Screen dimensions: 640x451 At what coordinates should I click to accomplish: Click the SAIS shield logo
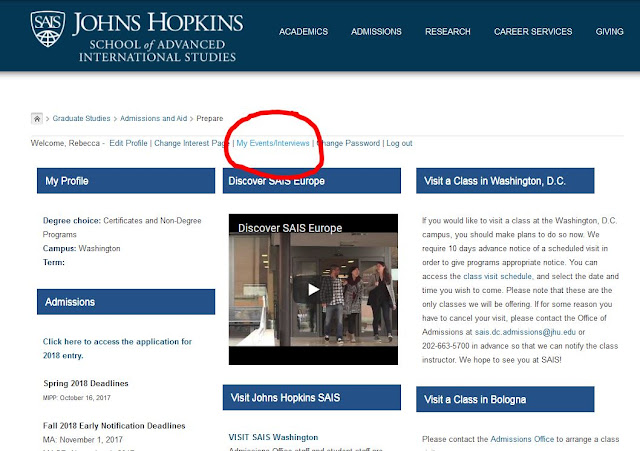point(48,29)
